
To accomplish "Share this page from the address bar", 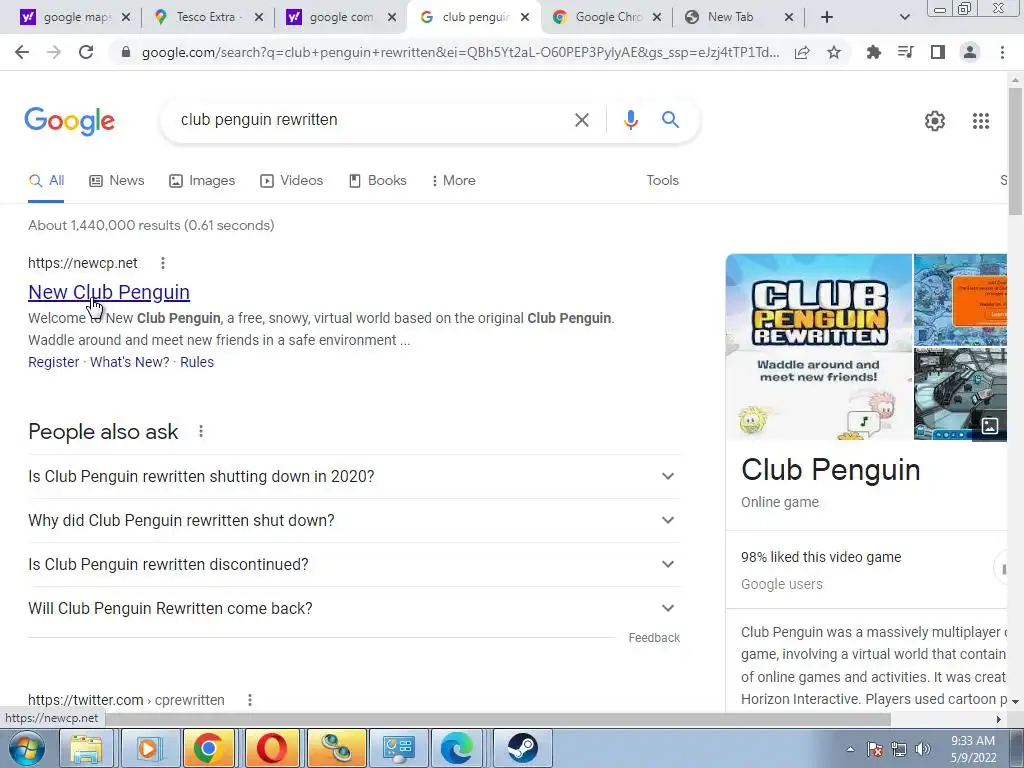I will 802,52.
